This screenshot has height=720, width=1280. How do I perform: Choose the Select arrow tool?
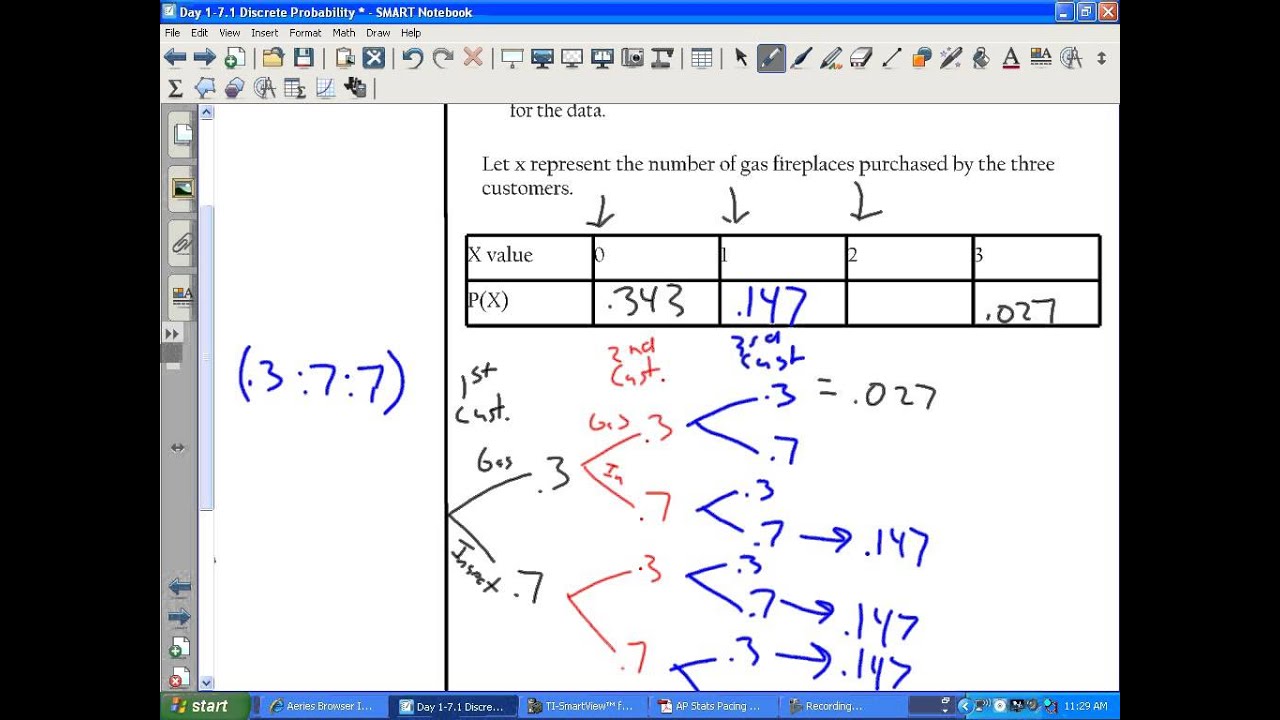(741, 58)
